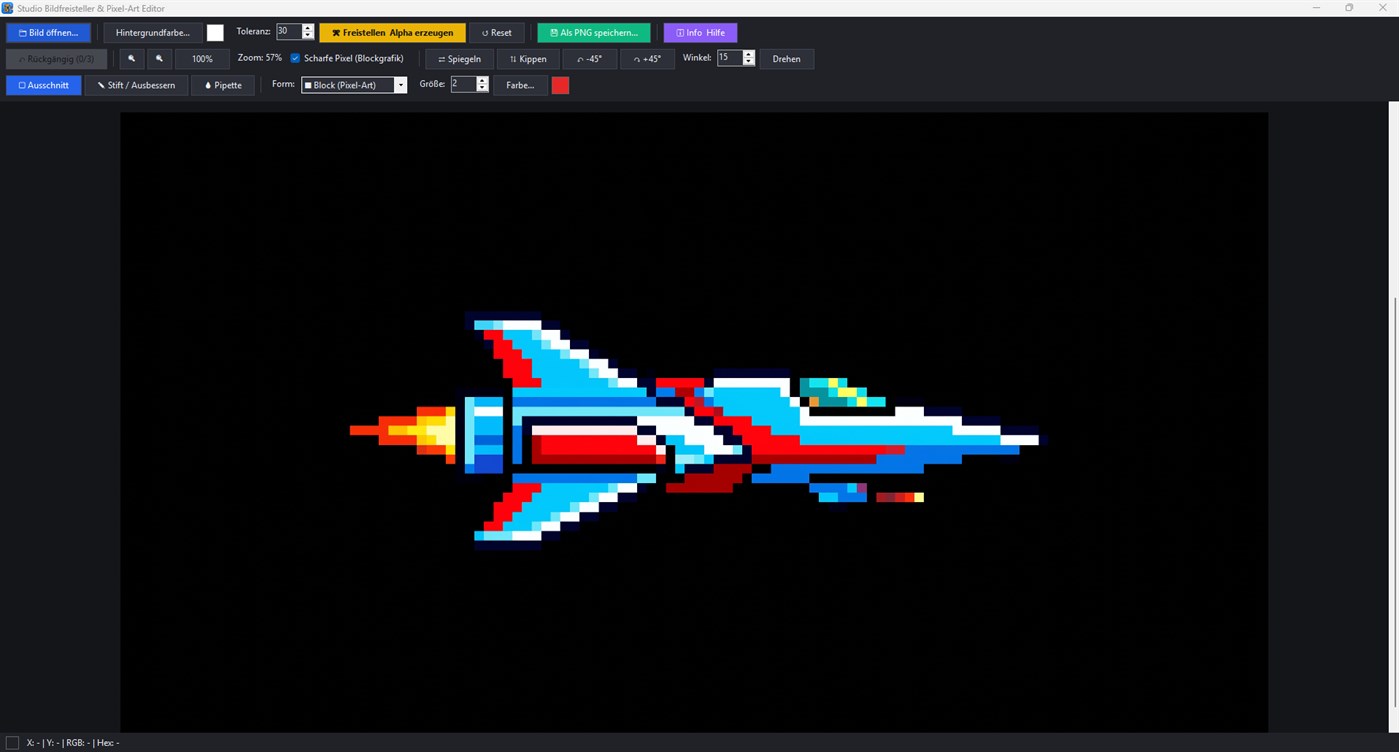Screen dimensions: 1399x752
Task: Click the first magnifier zoom icon
Action: coord(131,59)
